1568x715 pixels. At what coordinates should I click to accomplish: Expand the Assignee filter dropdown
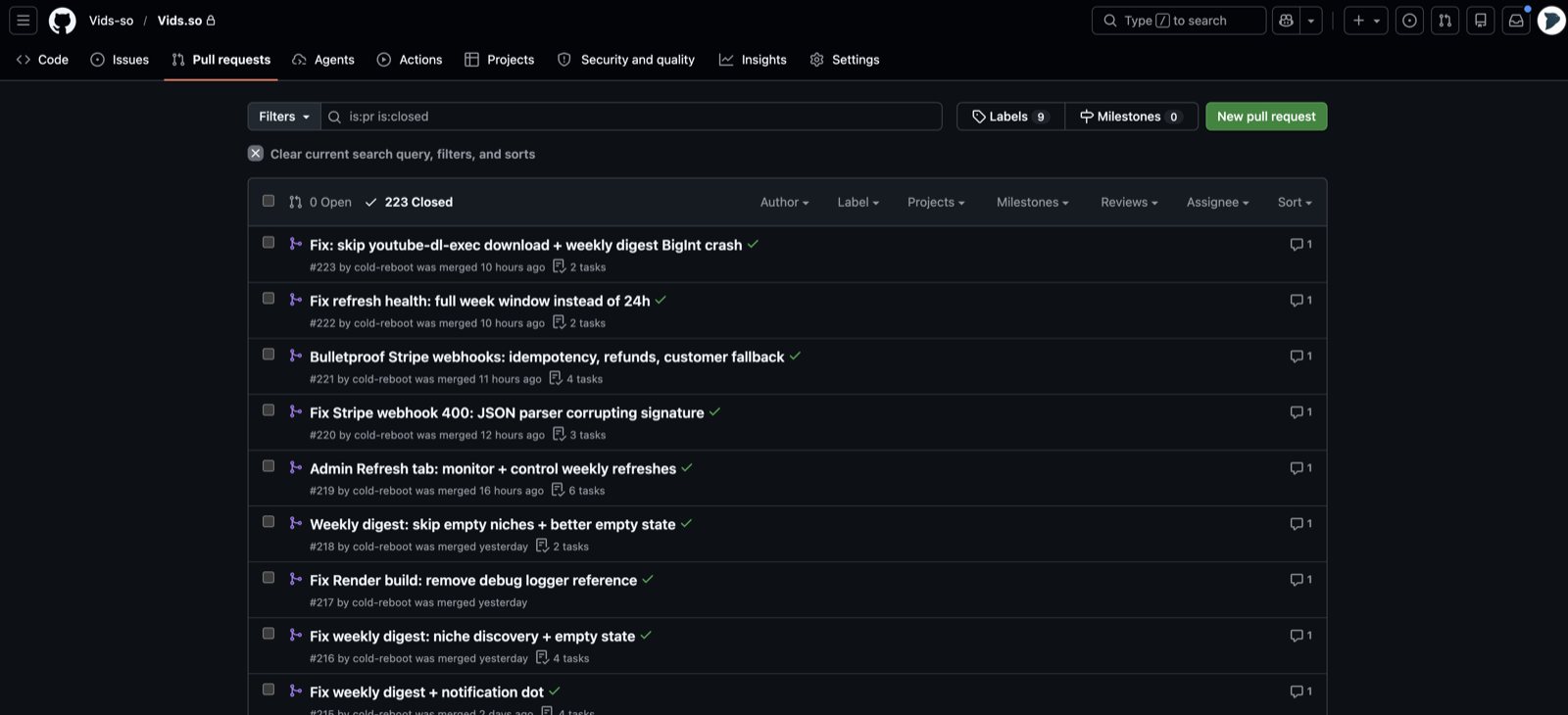tap(1218, 202)
